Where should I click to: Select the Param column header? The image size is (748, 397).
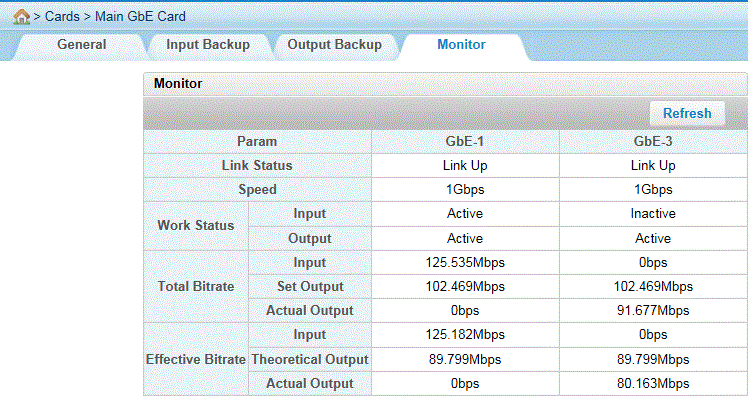coord(257,141)
